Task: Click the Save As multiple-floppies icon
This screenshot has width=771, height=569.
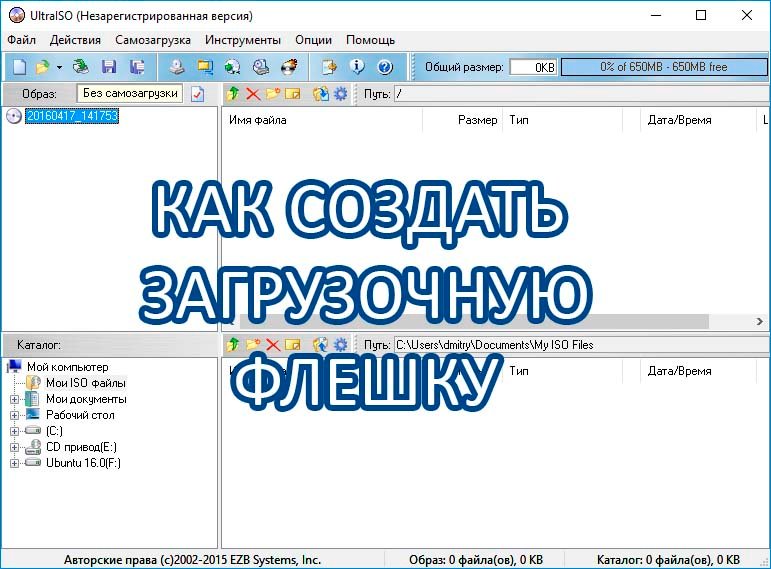Action: point(137,67)
